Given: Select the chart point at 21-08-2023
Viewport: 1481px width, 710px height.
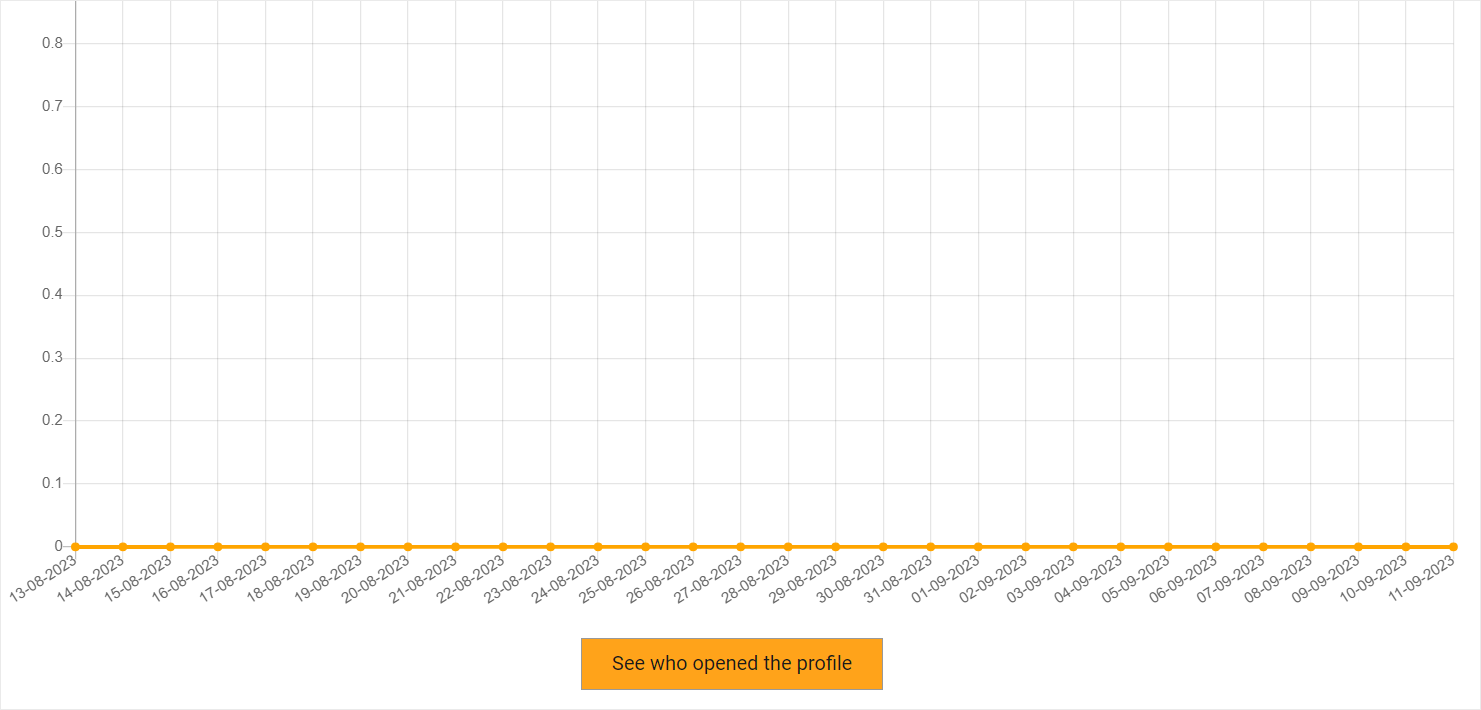Looking at the screenshot, I should click(455, 546).
